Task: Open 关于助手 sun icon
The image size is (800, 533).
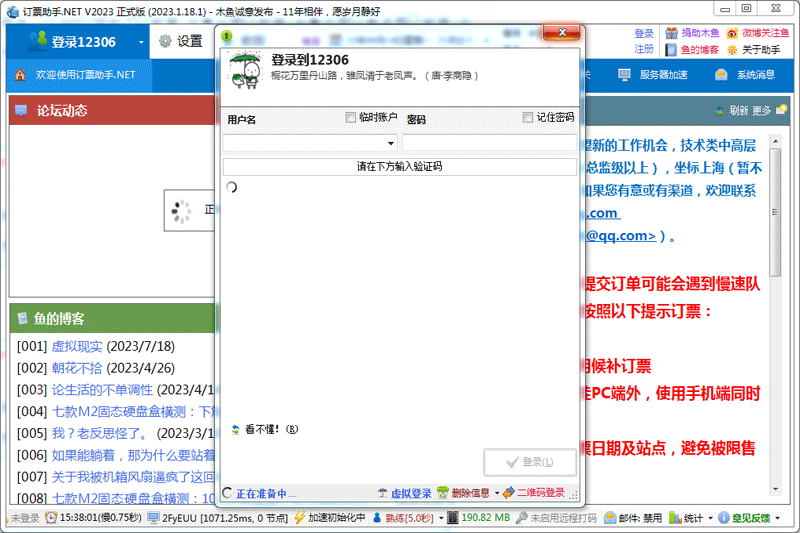Action: coord(732,49)
